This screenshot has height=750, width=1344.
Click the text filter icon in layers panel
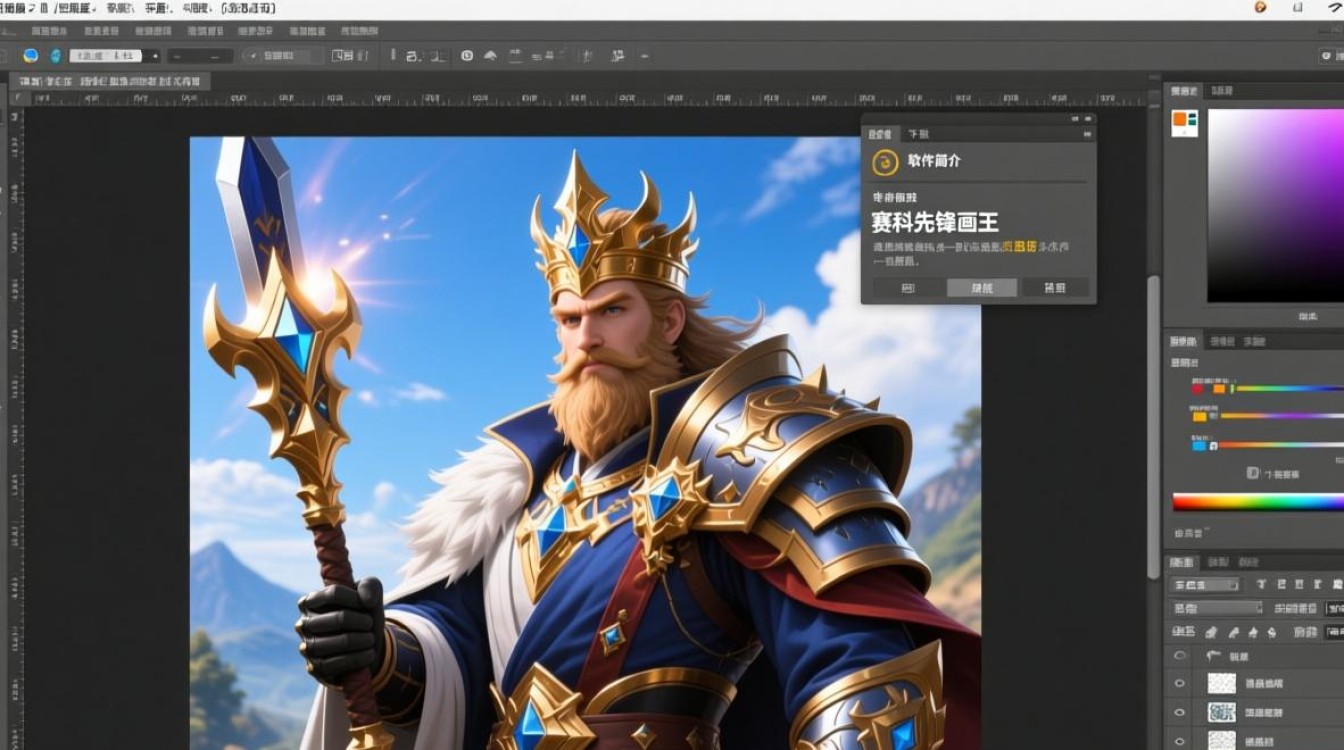[1260, 585]
